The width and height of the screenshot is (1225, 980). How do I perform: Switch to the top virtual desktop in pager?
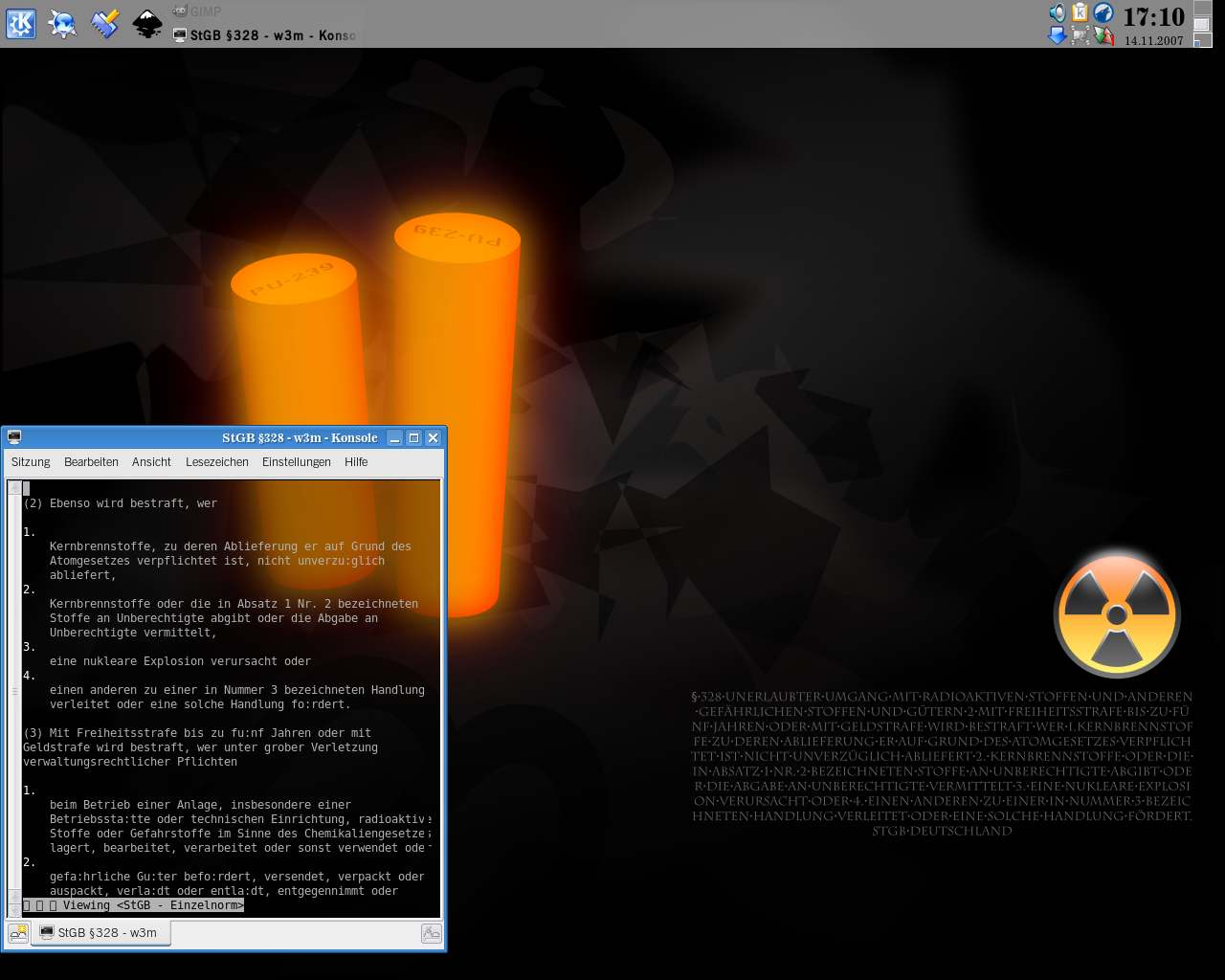(x=1202, y=8)
